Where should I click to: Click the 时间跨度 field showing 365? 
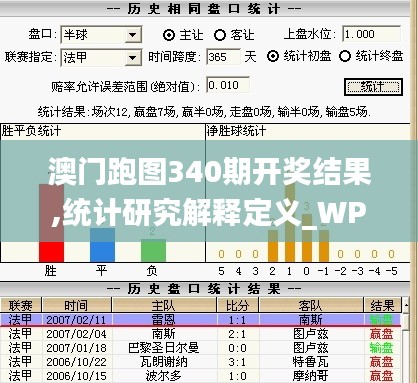pos(223,57)
